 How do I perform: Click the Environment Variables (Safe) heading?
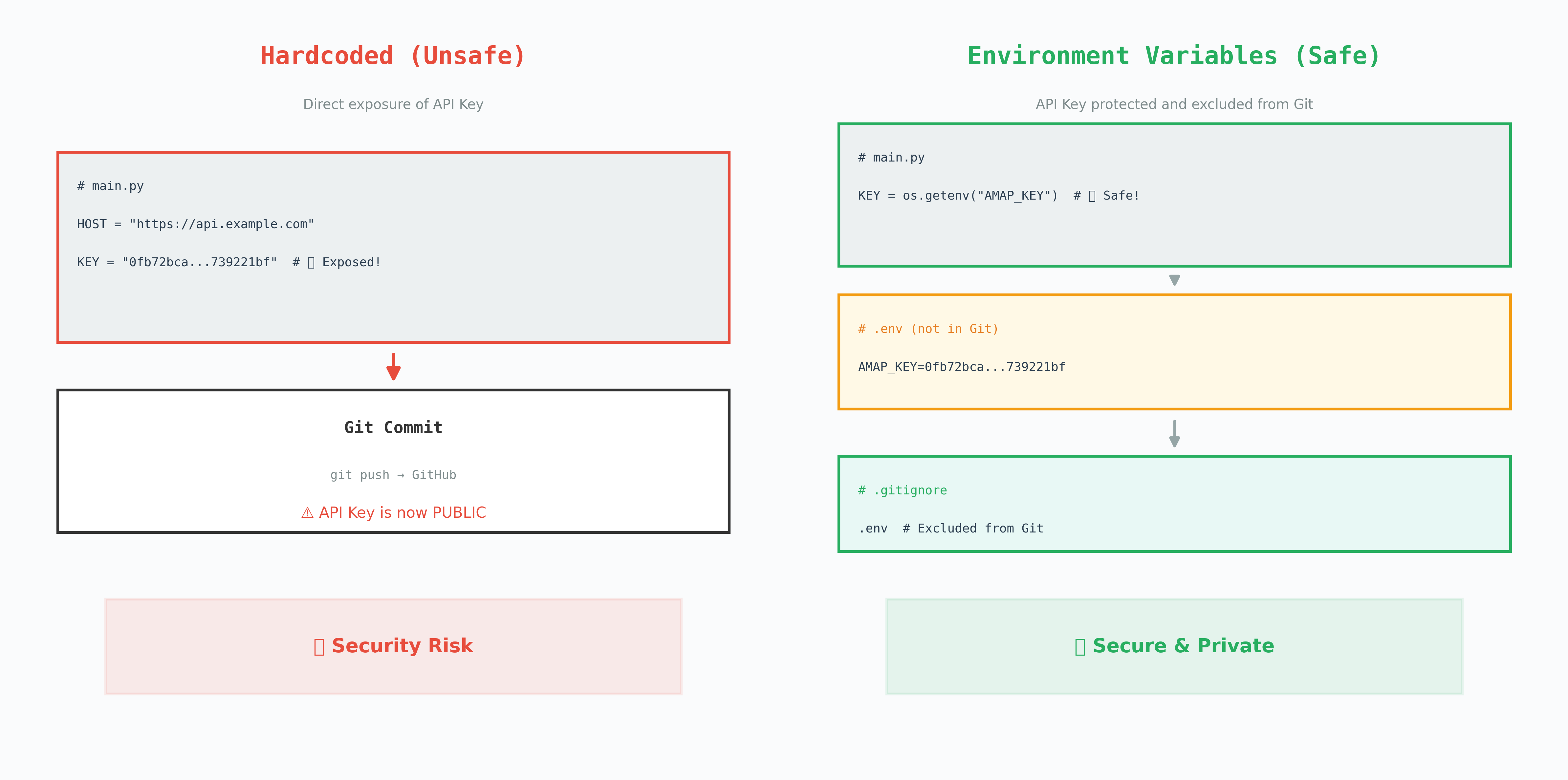pos(1174,56)
